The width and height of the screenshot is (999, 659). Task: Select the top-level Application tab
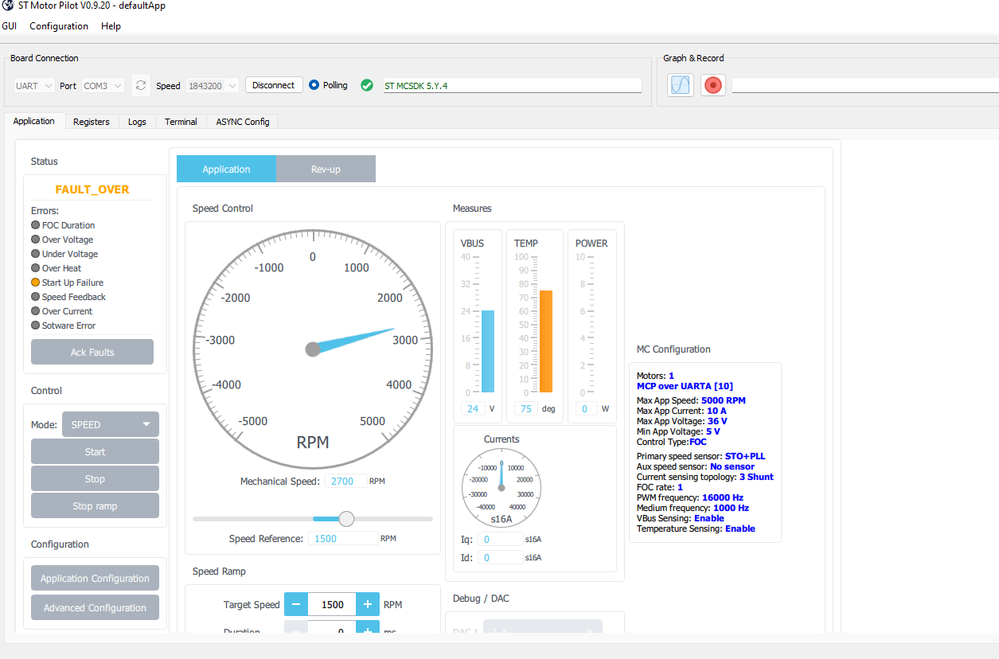34,121
